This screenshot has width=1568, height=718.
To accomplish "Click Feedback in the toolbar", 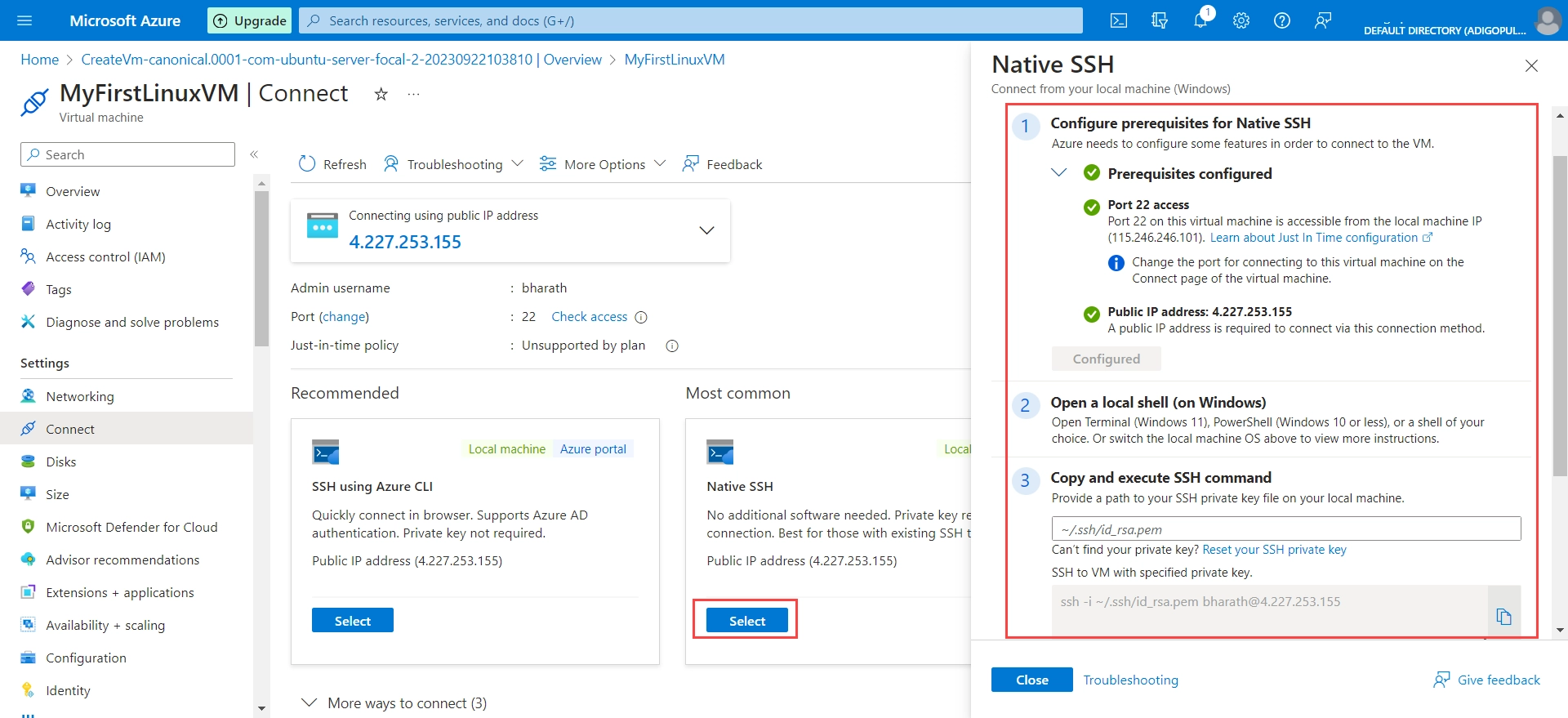I will pos(722,164).
